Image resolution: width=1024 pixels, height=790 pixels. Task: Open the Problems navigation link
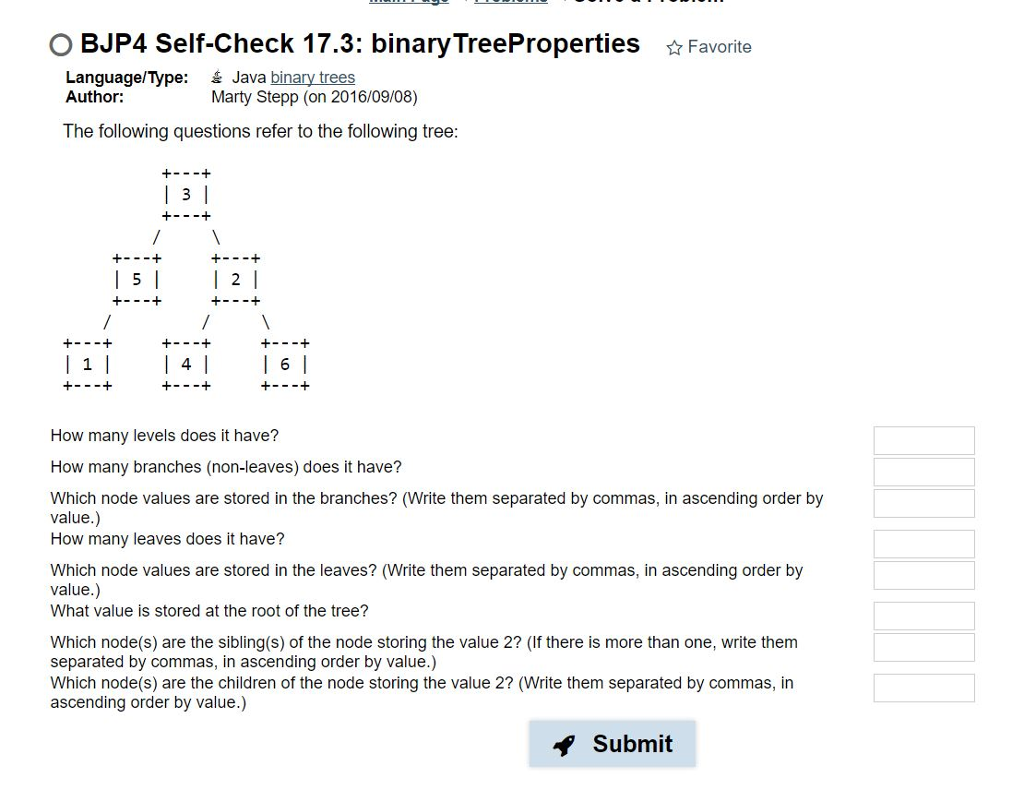coord(511,3)
